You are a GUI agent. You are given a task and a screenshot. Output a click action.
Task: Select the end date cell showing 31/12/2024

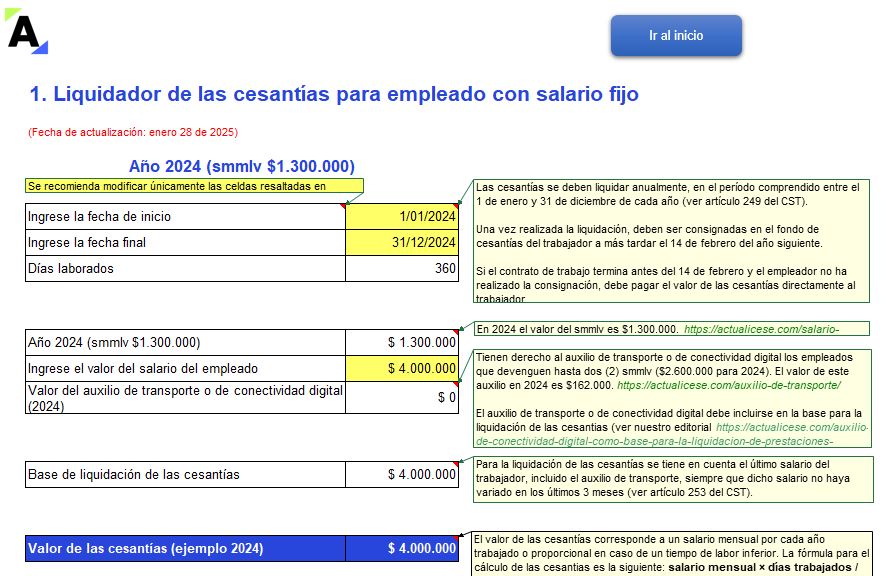402,243
